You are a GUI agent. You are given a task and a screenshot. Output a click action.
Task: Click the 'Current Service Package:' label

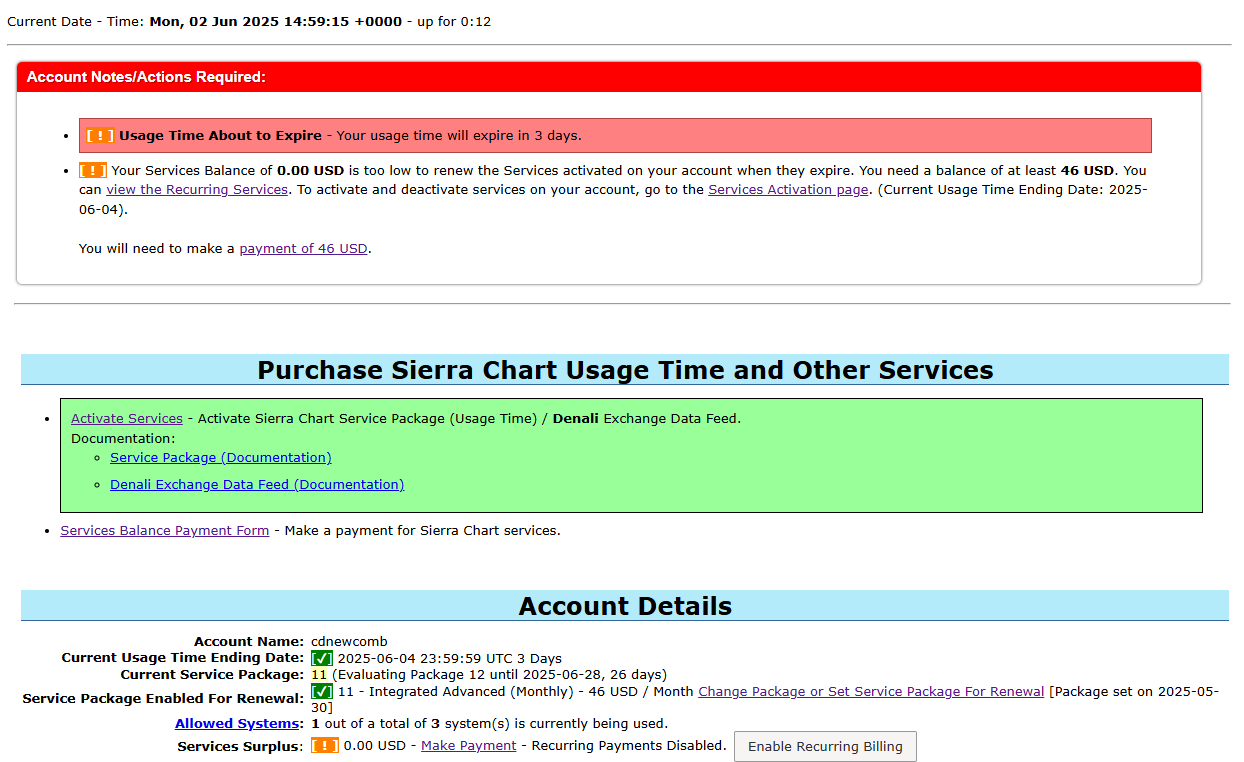coord(212,674)
